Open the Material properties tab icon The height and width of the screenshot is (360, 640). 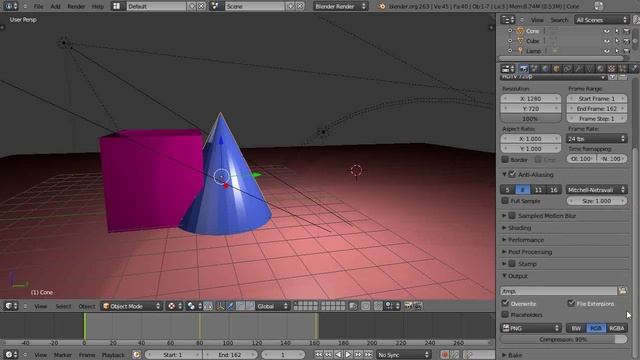tap(600, 69)
